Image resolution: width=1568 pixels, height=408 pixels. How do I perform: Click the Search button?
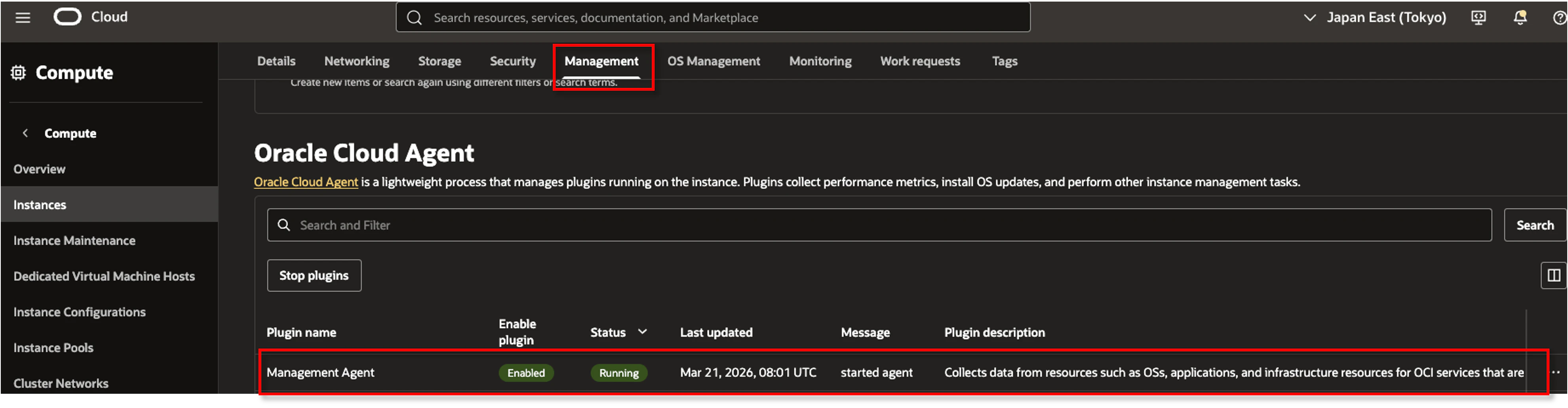1534,225
